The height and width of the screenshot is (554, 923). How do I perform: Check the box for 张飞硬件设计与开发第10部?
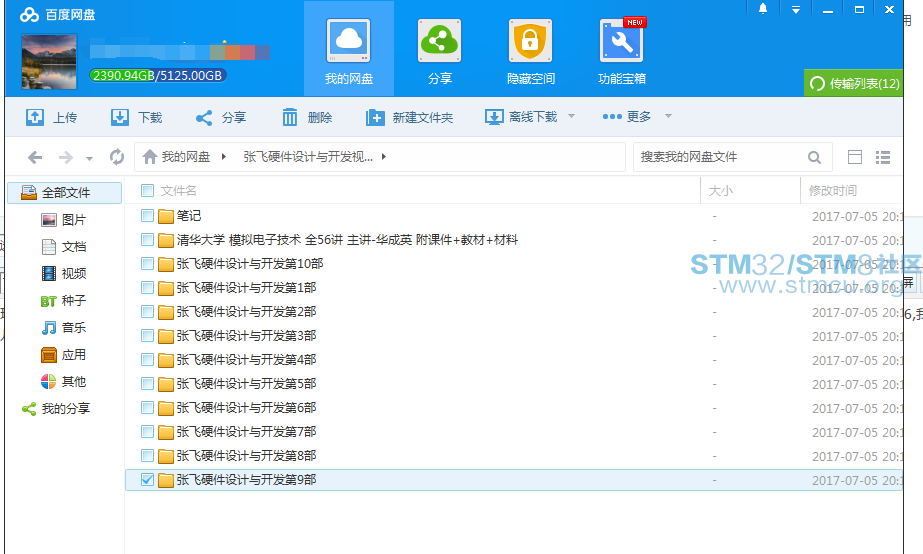pos(147,264)
